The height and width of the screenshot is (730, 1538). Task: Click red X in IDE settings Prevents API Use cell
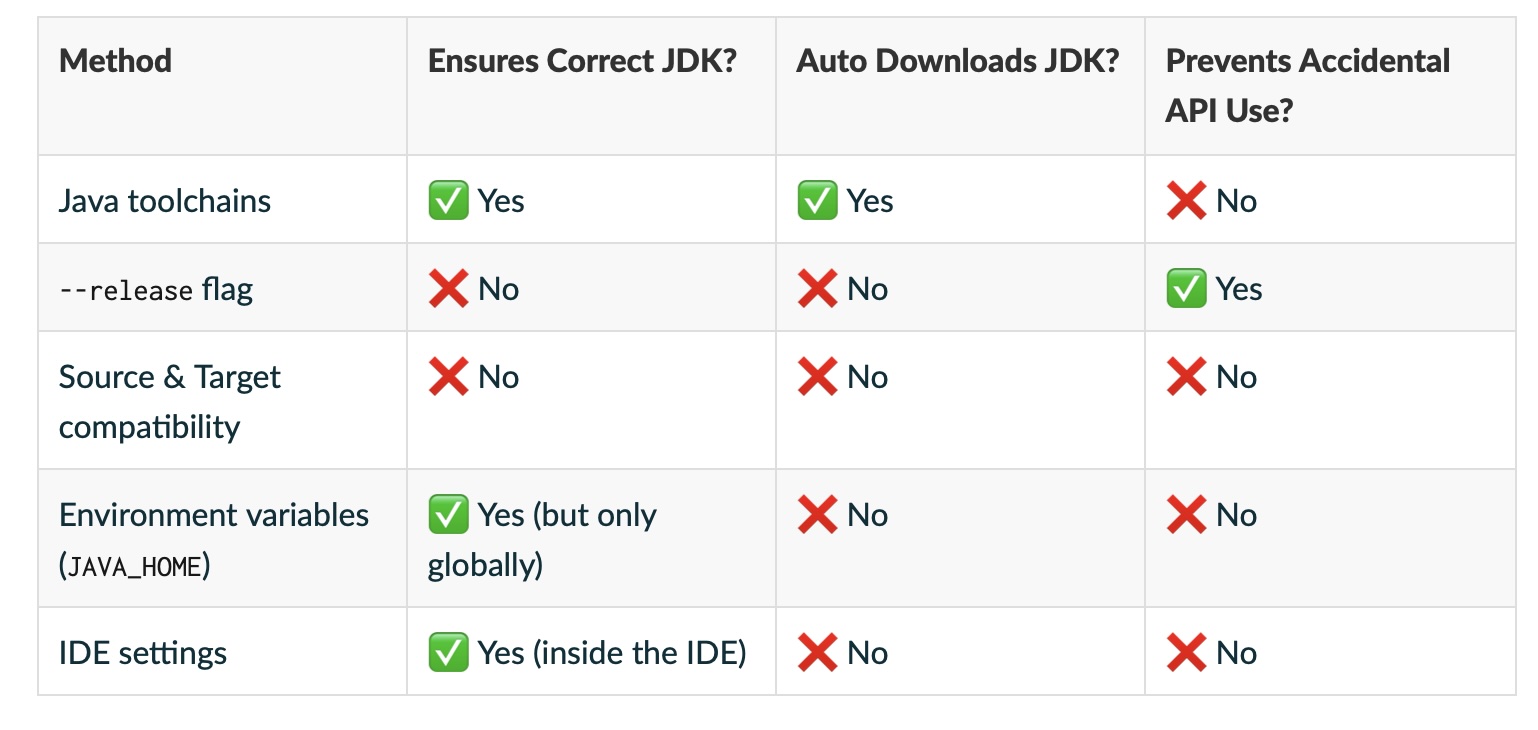click(1186, 653)
